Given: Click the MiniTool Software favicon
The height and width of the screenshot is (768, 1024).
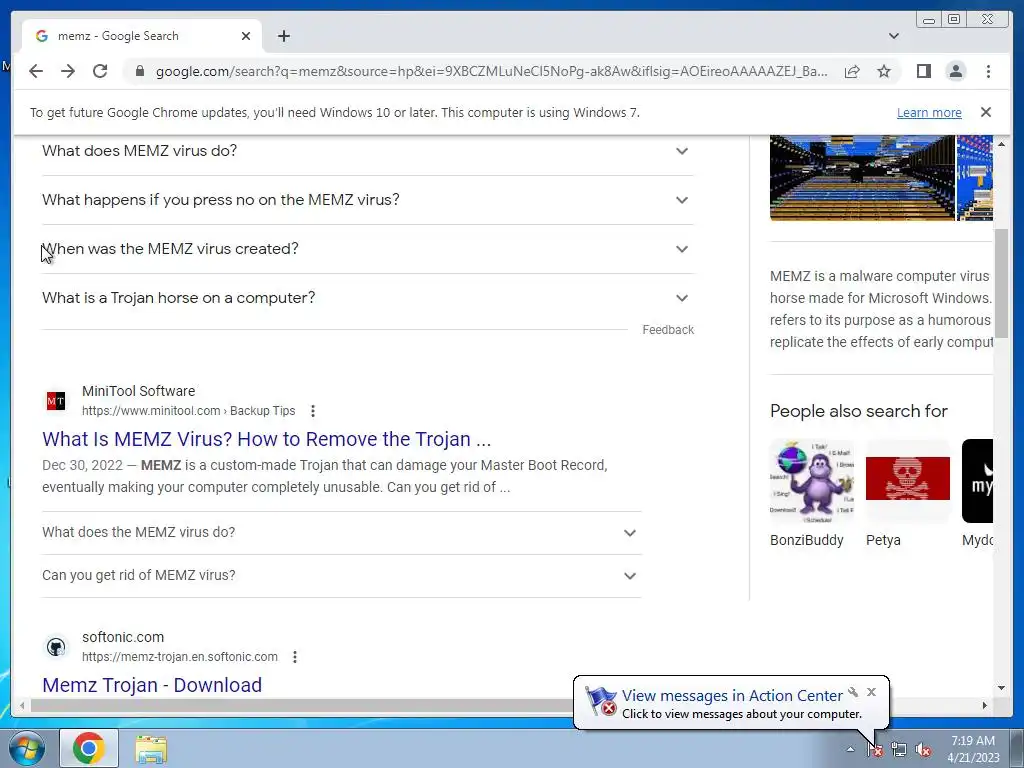Looking at the screenshot, I should point(56,400).
